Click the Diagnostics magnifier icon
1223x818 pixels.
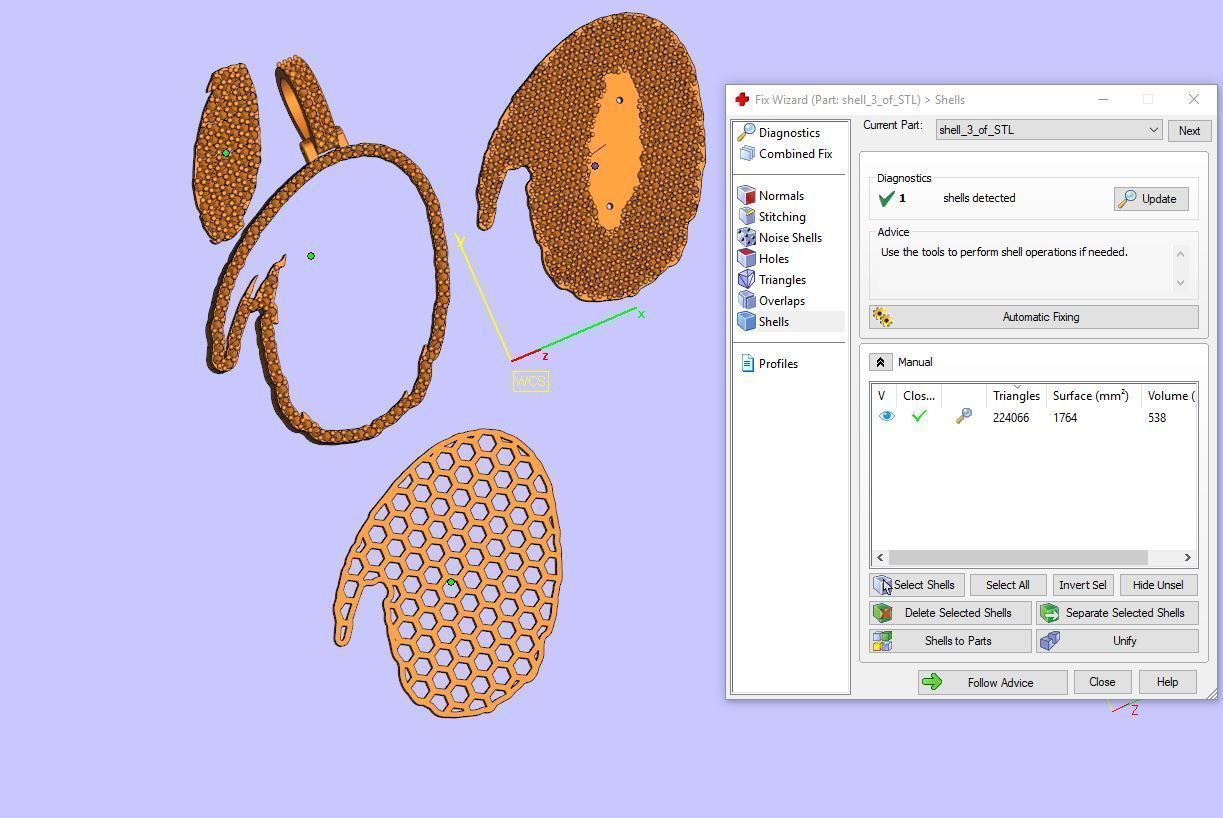coord(746,133)
